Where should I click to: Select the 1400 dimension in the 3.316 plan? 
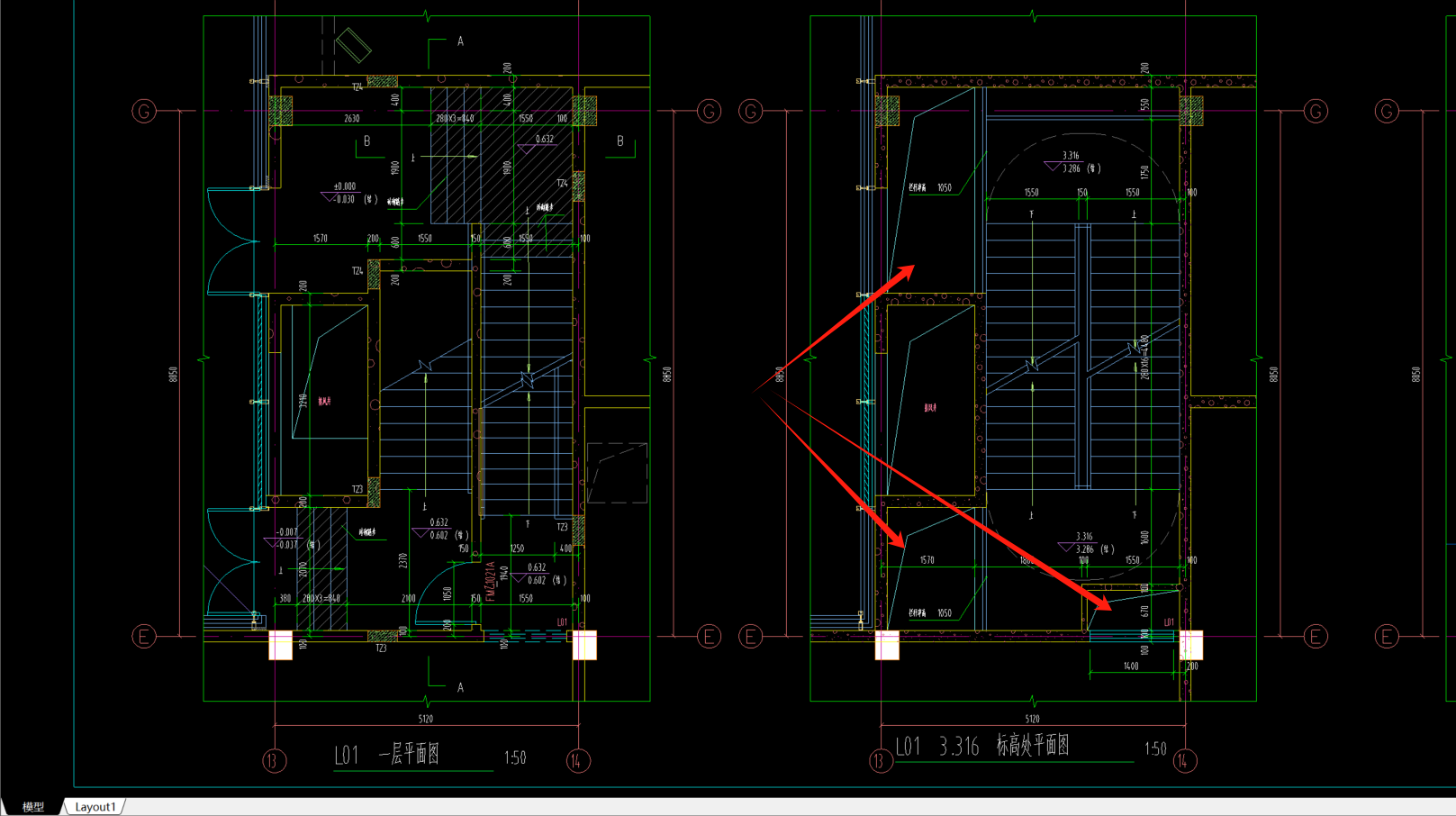pos(1131,666)
